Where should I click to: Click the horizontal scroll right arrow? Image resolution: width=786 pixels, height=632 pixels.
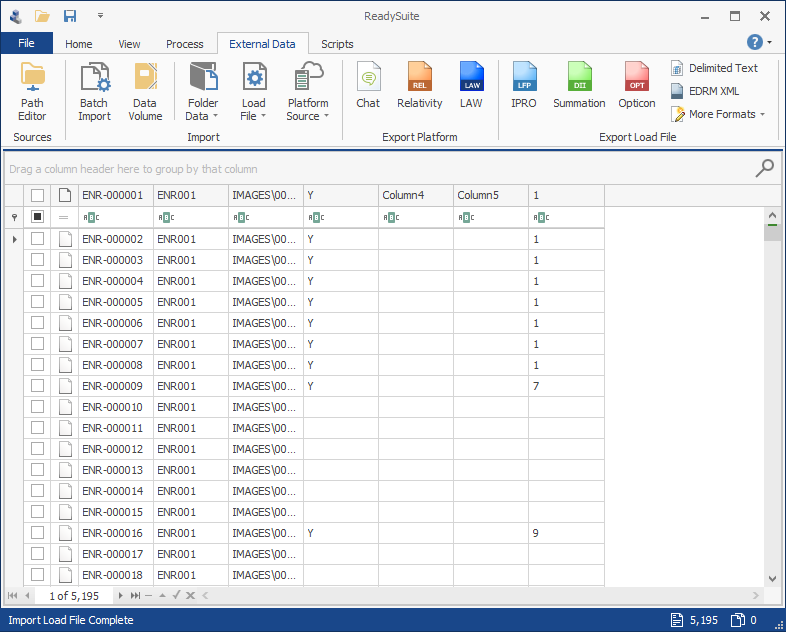click(756, 595)
